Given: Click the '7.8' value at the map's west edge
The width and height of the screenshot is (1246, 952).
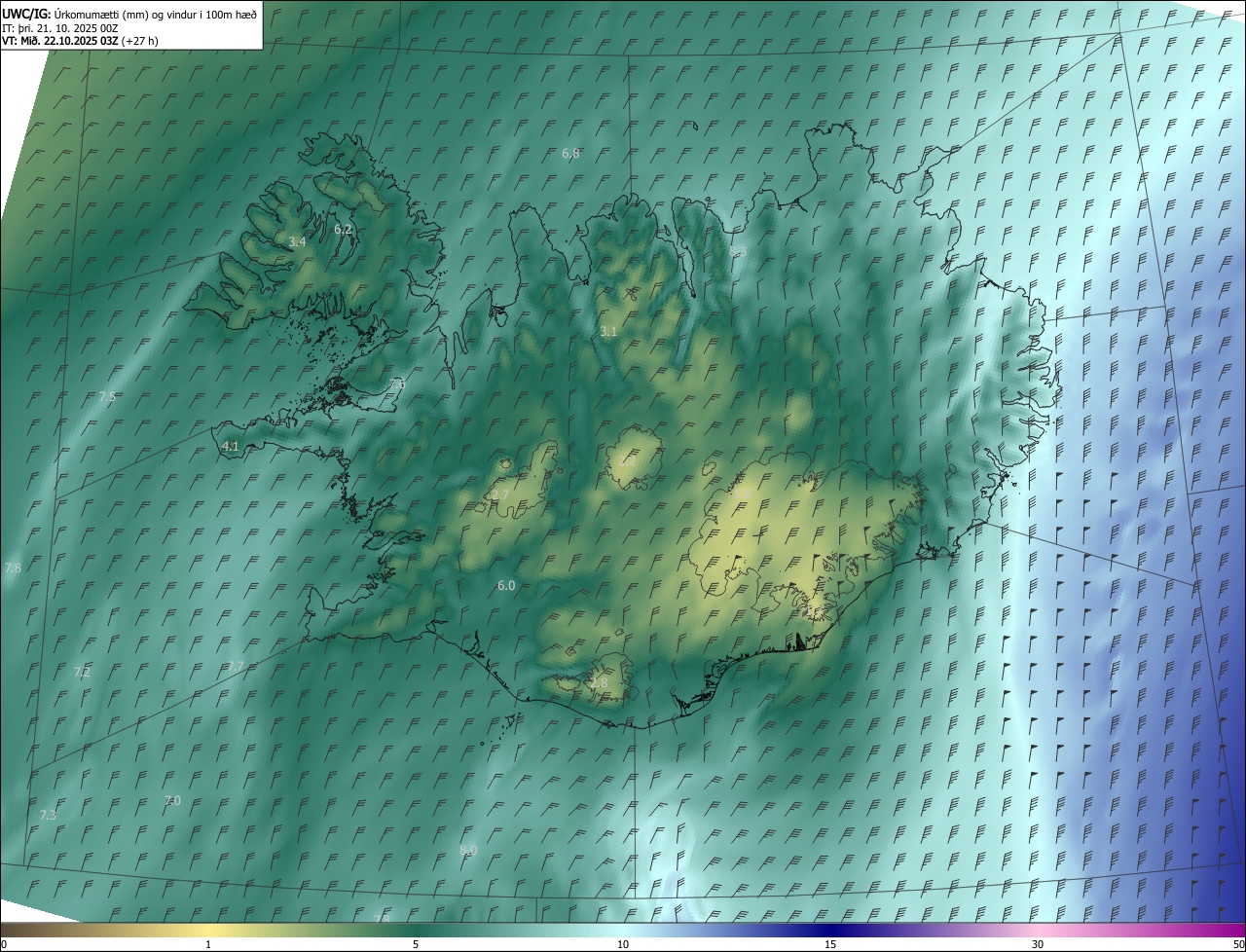Looking at the screenshot, I should pos(13,568).
